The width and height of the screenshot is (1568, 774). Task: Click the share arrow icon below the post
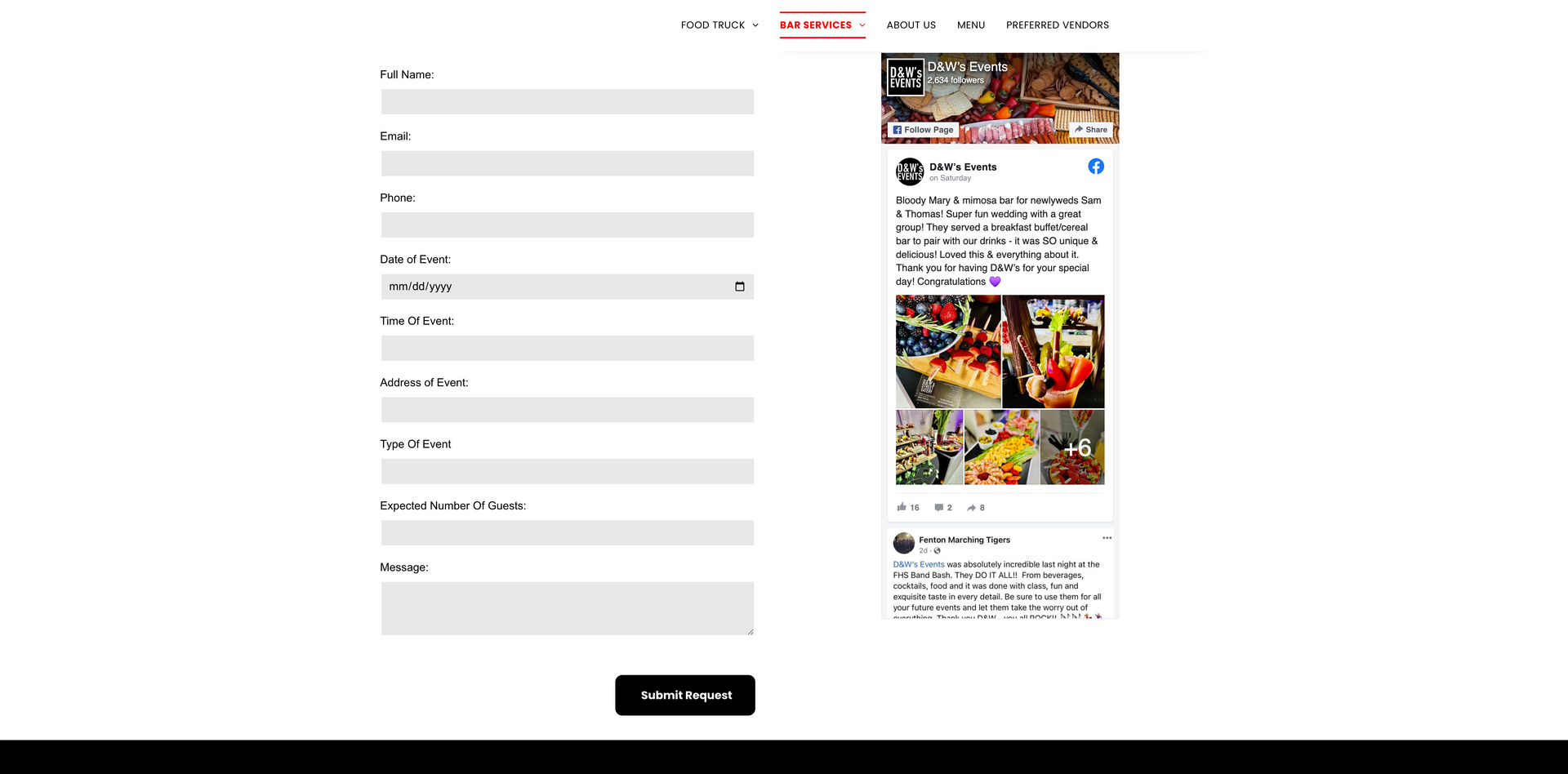(x=972, y=508)
